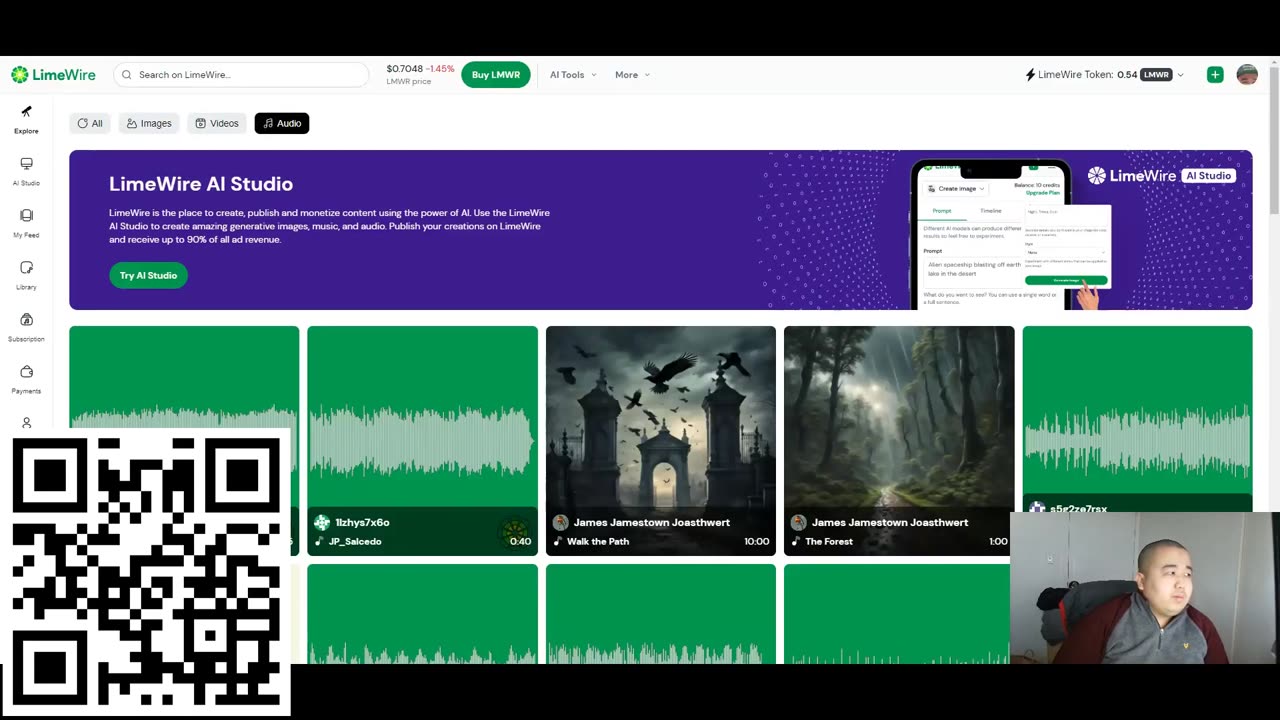The image size is (1280, 720).
Task: Click the -1.45% price change text
Action: (440, 69)
